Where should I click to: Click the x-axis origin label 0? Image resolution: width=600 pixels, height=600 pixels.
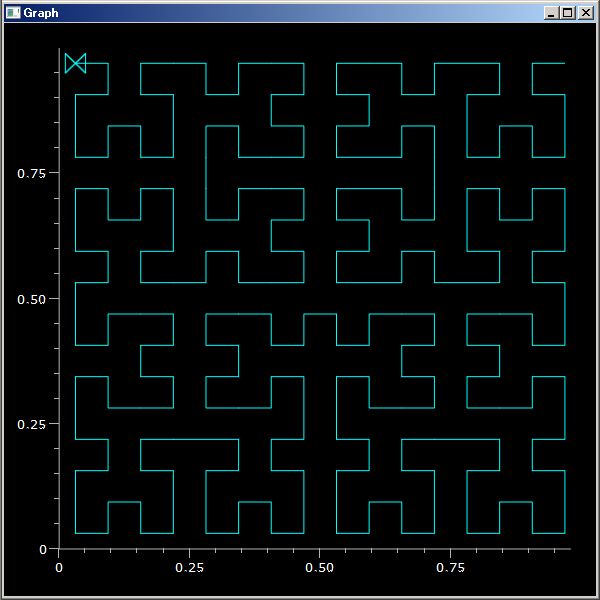click(x=59, y=567)
